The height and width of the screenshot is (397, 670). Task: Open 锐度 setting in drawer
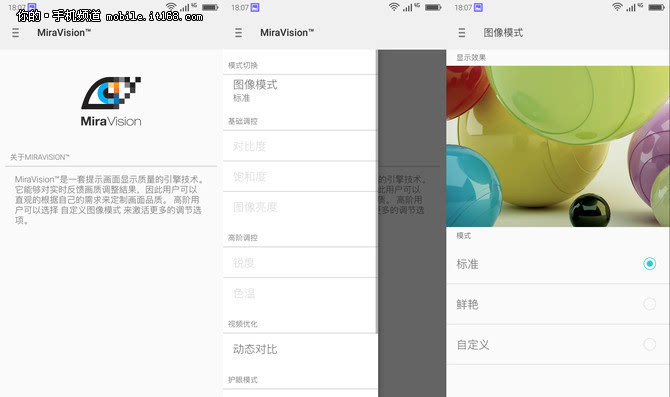(300, 263)
